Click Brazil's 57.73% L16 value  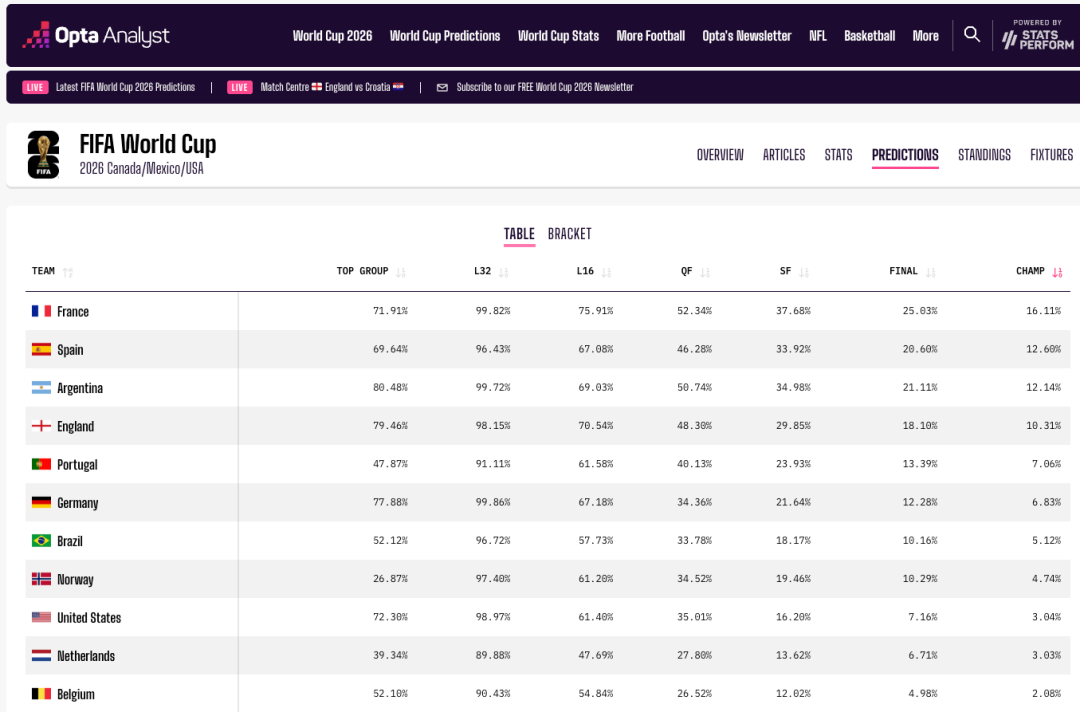coord(596,541)
